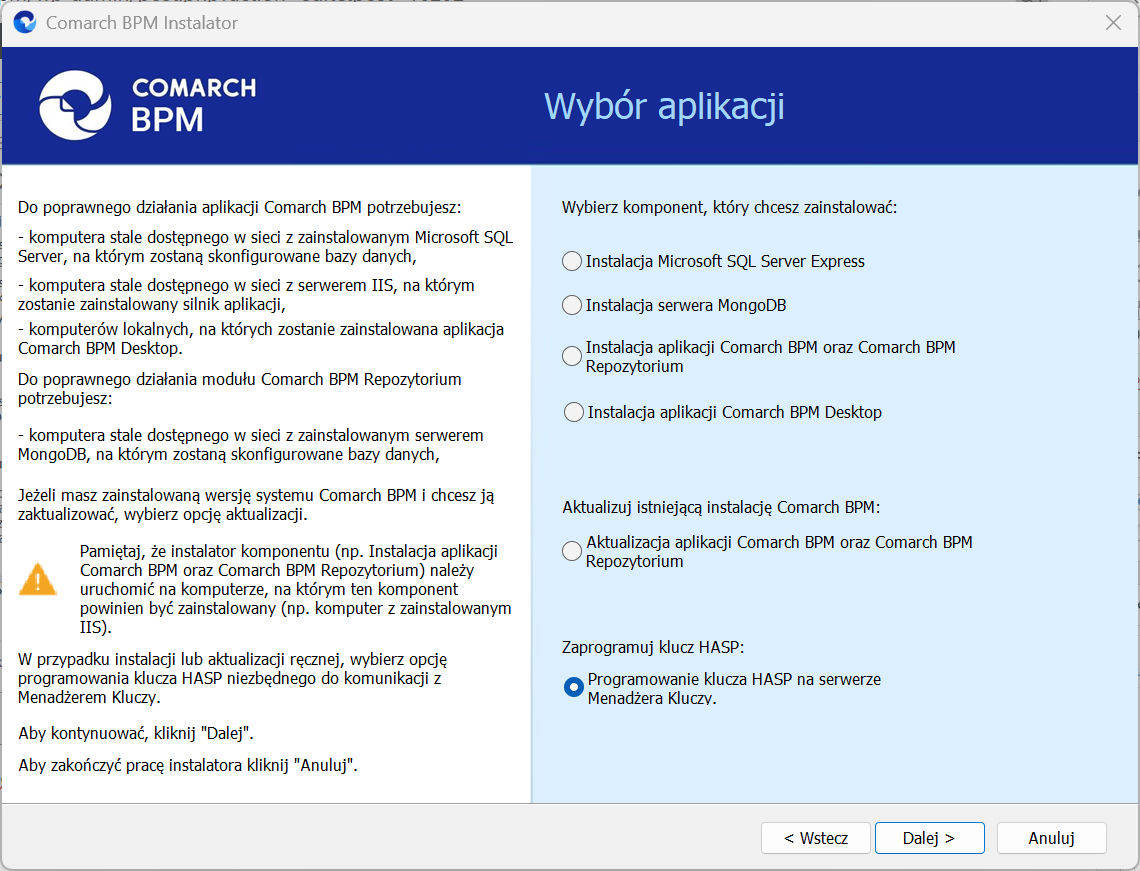
Task: Click "W przypadku instalacji lub aktualizacji ręcznej" paragraph
Action: coord(233,678)
